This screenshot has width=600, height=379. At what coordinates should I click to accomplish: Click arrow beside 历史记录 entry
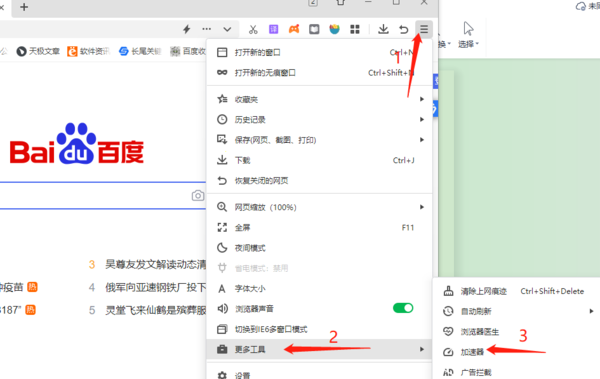pyautogui.click(x=422, y=119)
